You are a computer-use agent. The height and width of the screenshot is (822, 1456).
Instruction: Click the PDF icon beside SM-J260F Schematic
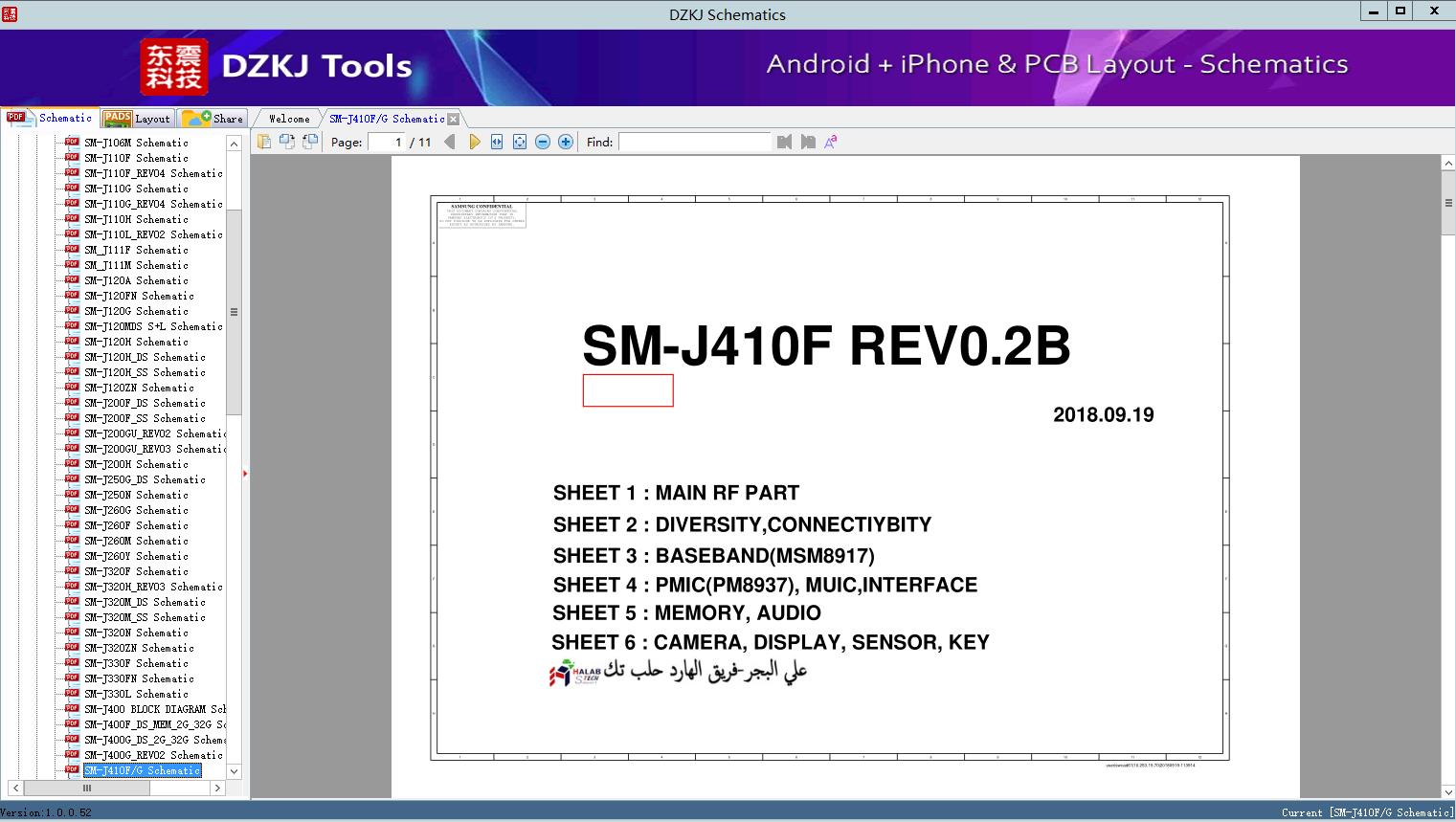coord(72,525)
